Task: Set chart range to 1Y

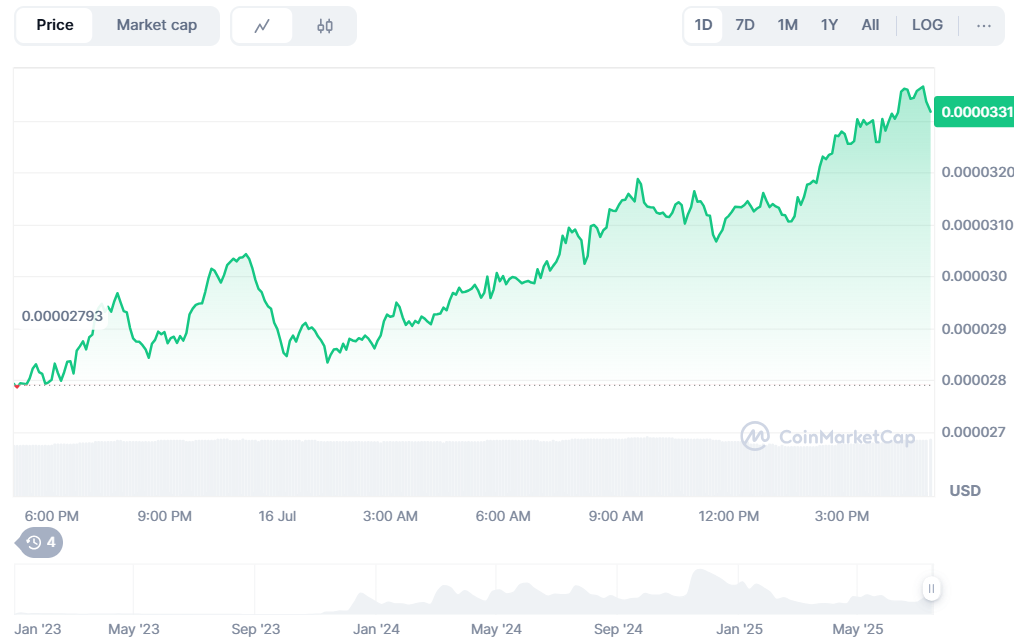Action: (x=829, y=25)
